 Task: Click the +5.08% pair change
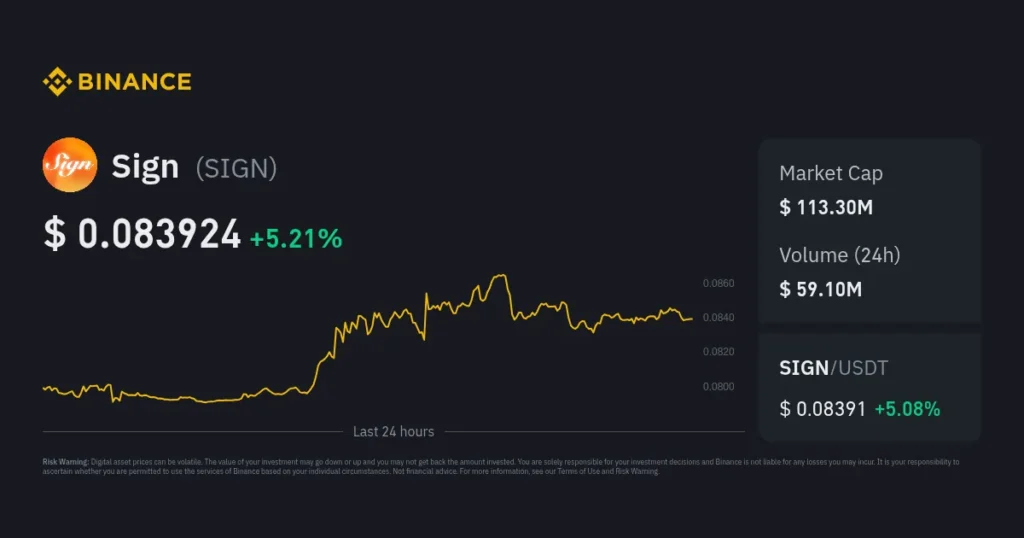[907, 408]
